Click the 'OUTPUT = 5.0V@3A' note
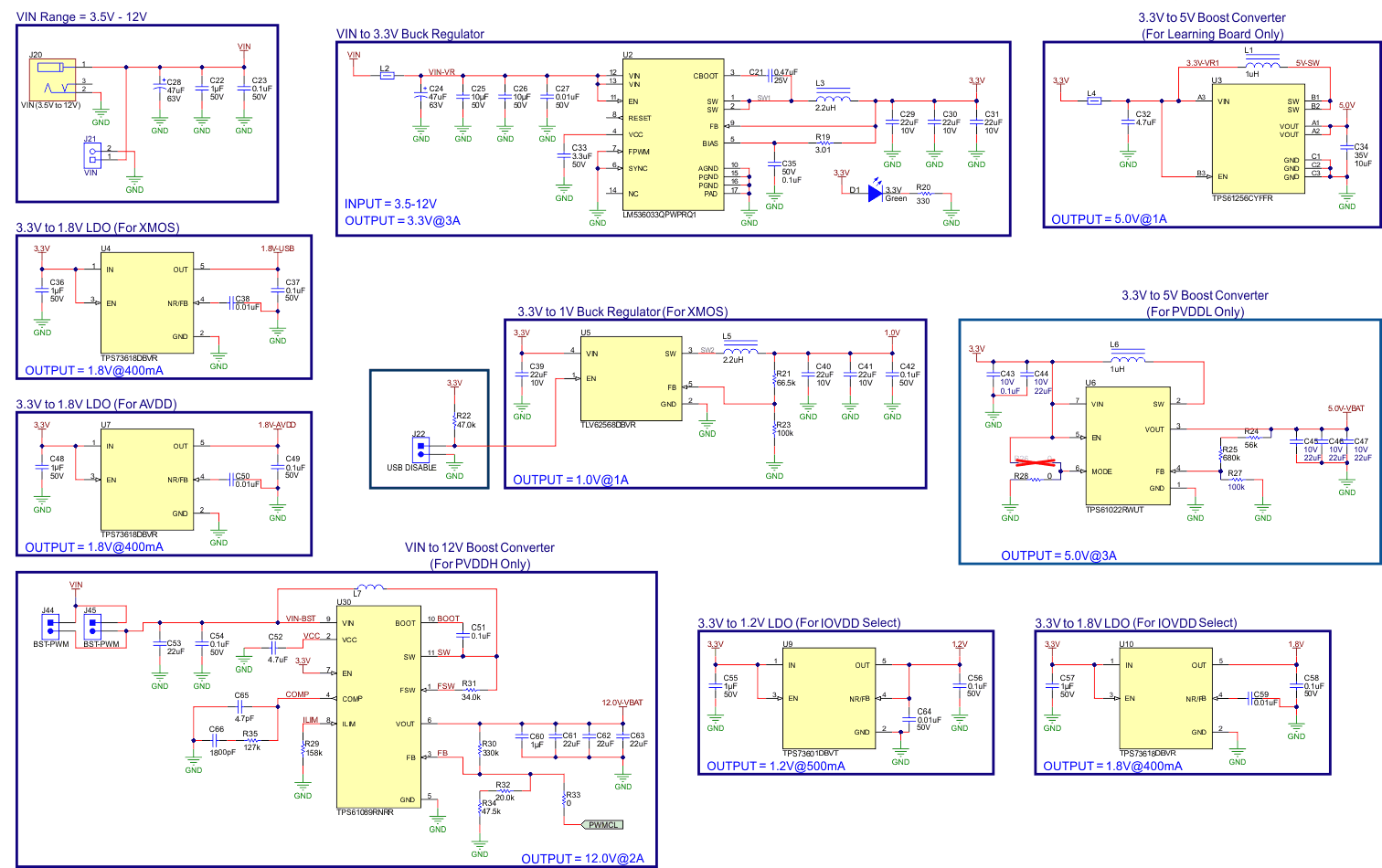 click(1058, 556)
